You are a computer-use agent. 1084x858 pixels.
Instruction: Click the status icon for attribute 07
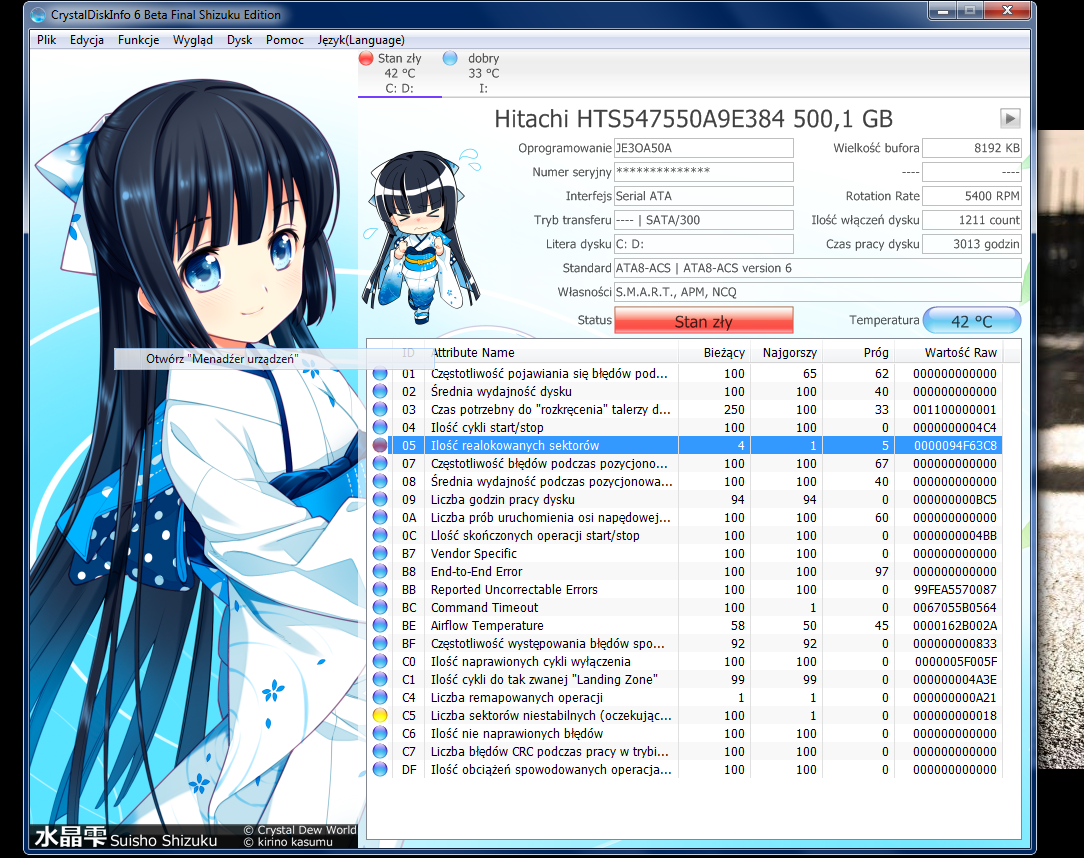coord(380,463)
